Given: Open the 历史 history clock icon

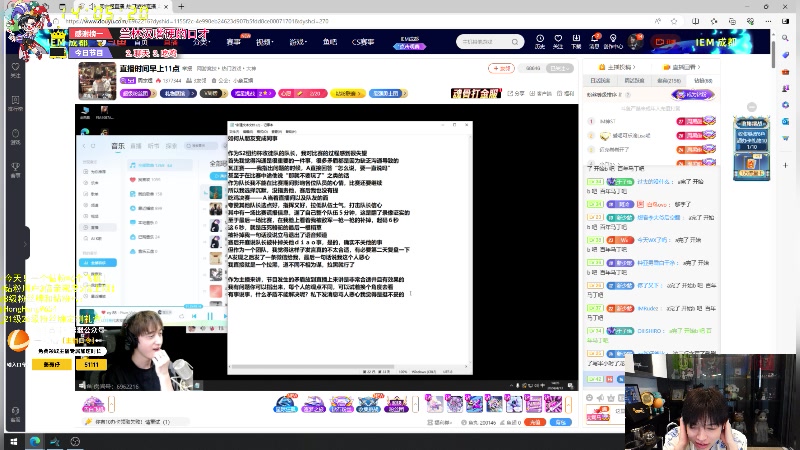Looking at the screenshot, I should (x=540, y=41).
